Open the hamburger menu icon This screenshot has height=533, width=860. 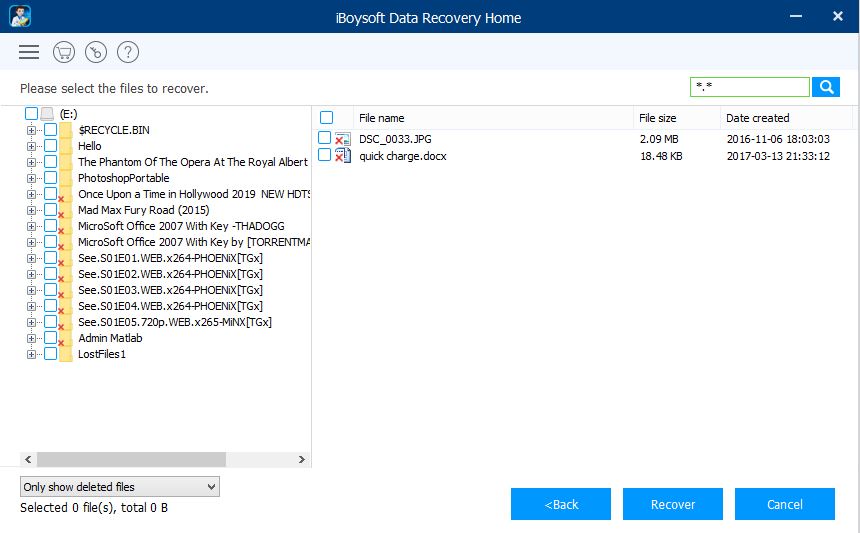29,52
